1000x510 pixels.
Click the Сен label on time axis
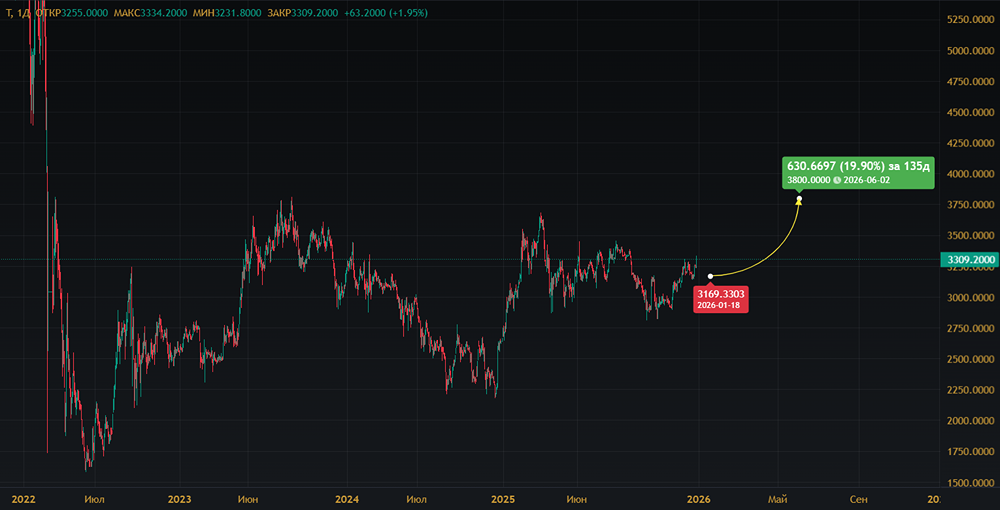(859, 499)
